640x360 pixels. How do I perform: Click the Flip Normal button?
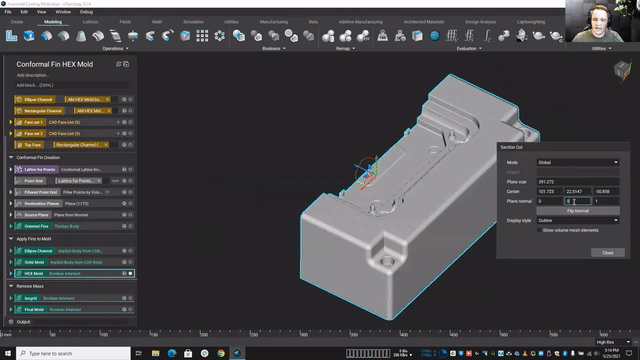(578, 211)
